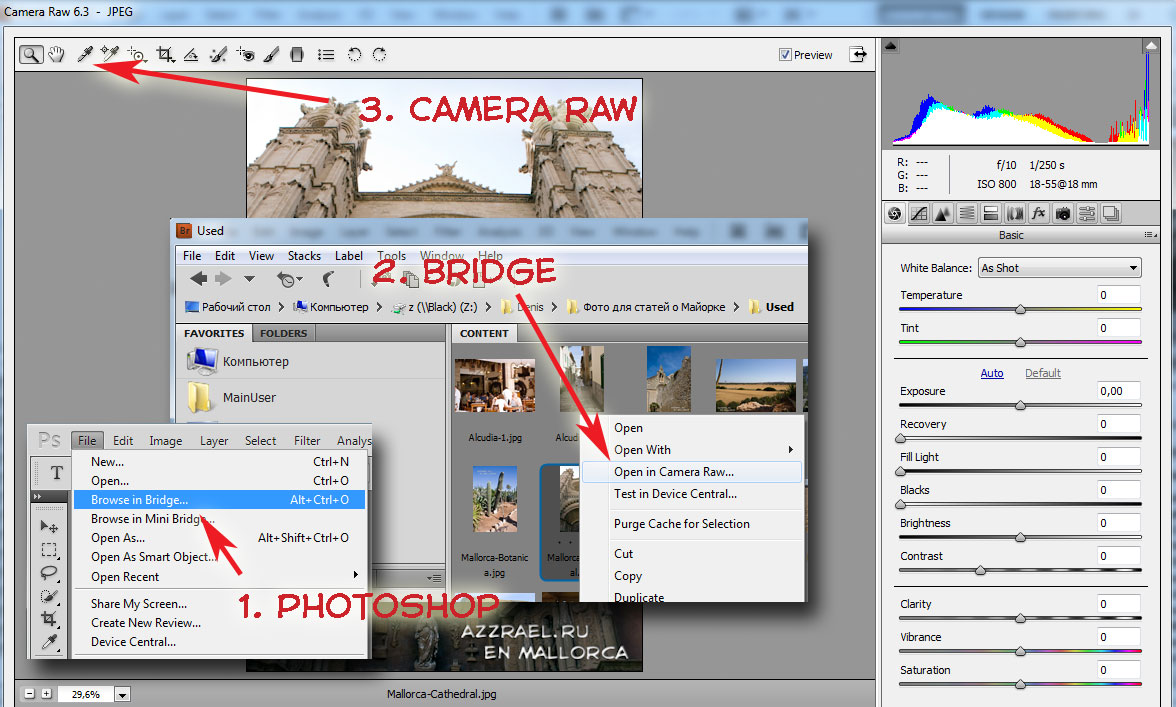This screenshot has width=1176, height=707.
Task: Select the White Balance eyedropper tool
Action: click(x=85, y=55)
